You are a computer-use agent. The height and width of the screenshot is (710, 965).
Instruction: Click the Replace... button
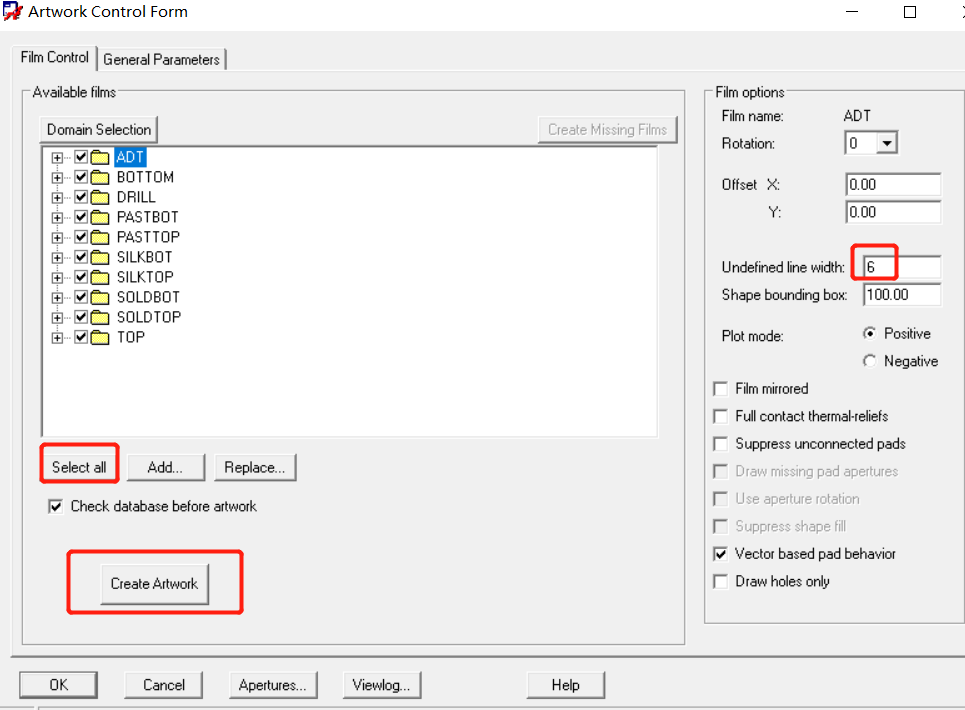tap(255, 468)
